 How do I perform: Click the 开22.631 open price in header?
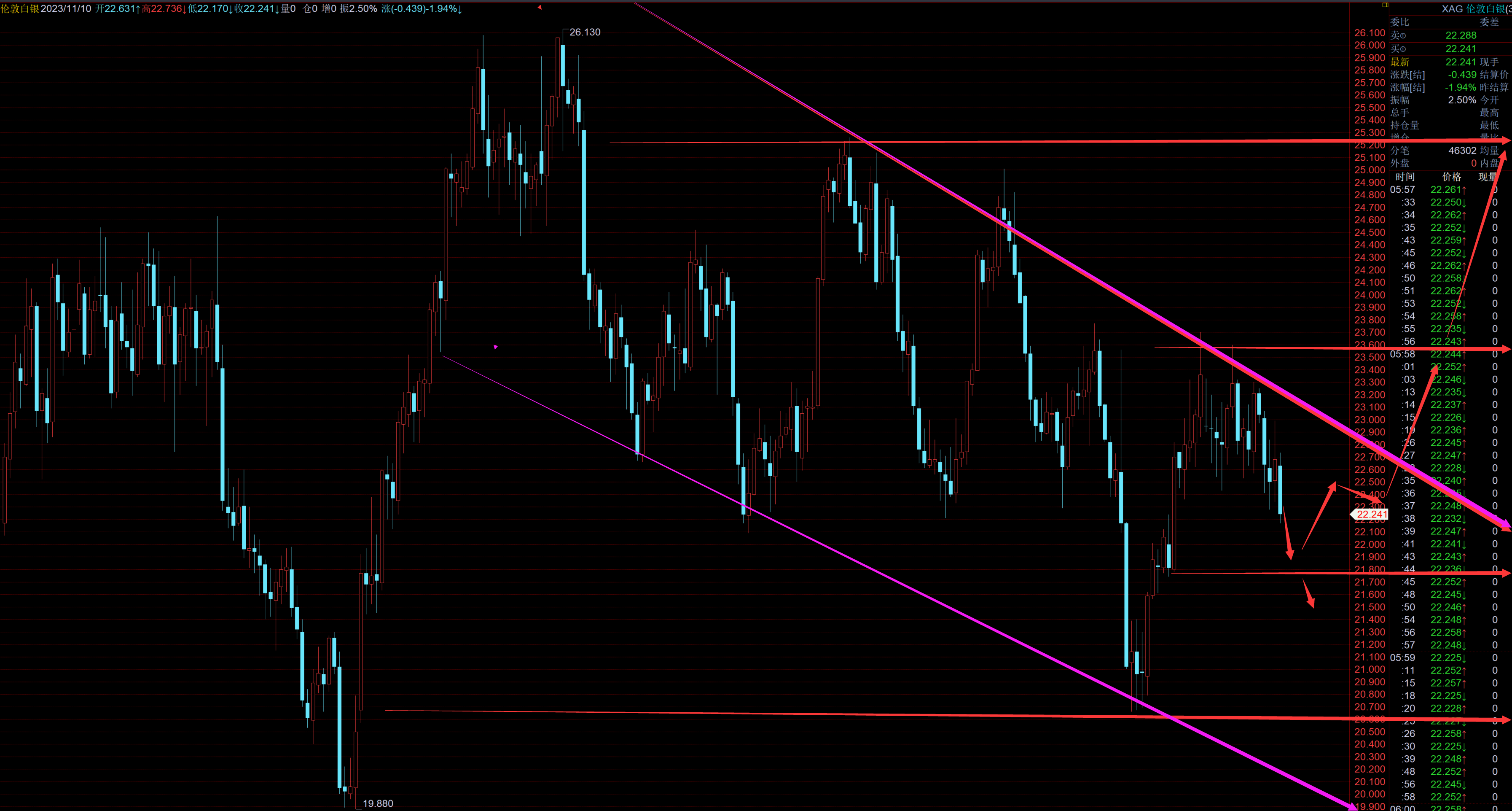(x=117, y=9)
